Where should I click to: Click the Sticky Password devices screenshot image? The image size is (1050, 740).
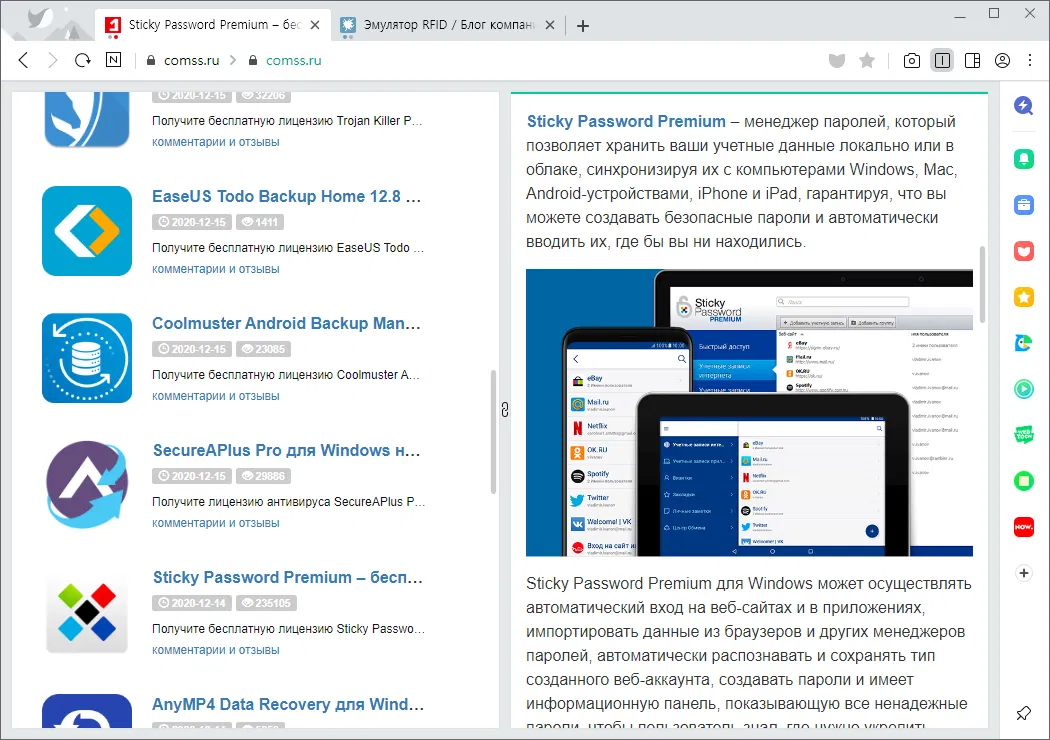point(749,413)
